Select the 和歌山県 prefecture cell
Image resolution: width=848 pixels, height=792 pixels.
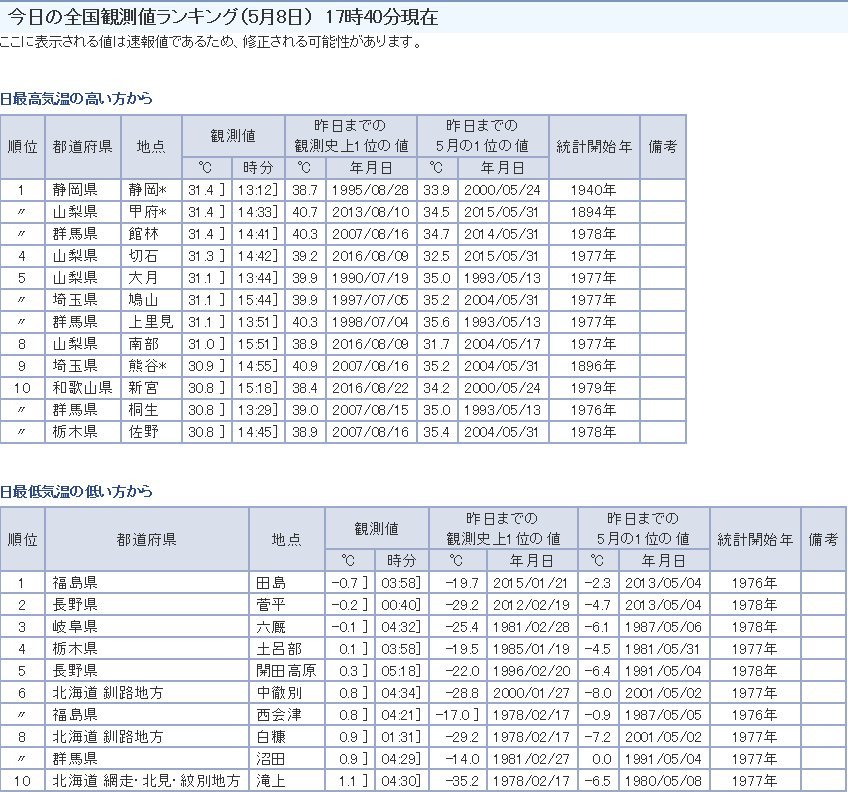80,388
